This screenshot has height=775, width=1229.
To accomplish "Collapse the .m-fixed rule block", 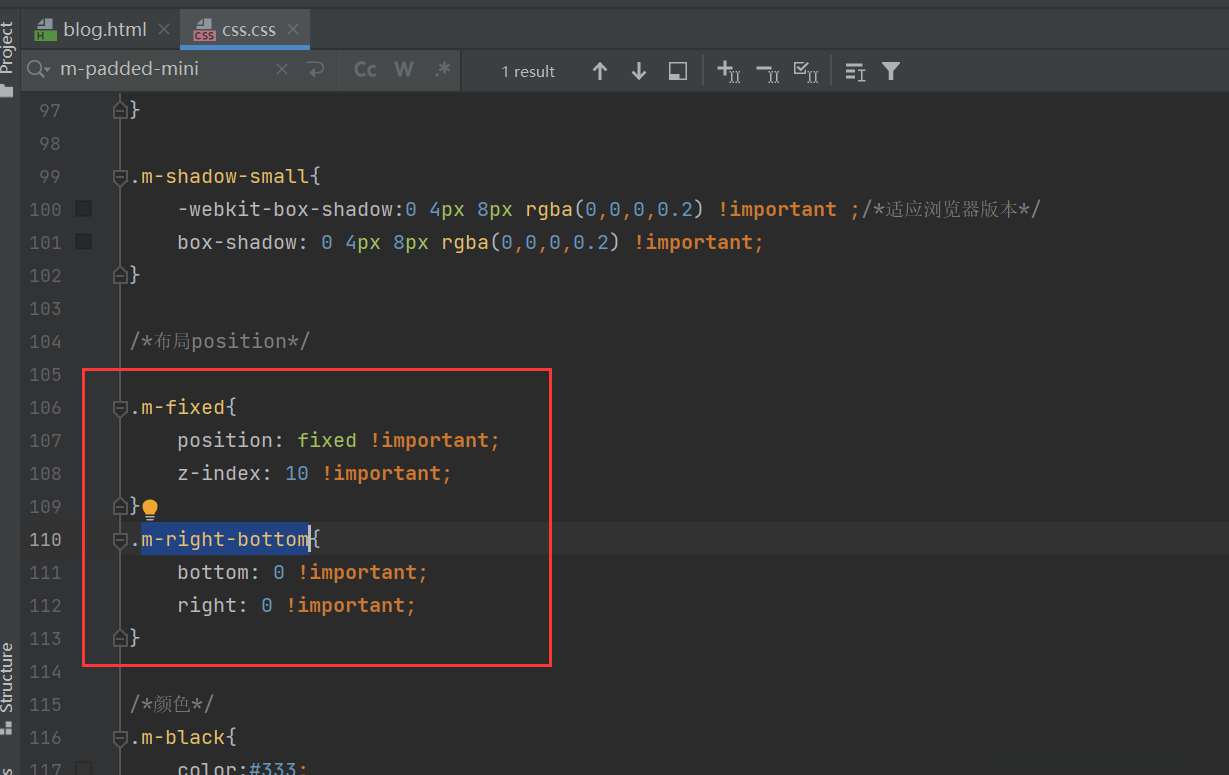I will pyautogui.click(x=120, y=408).
